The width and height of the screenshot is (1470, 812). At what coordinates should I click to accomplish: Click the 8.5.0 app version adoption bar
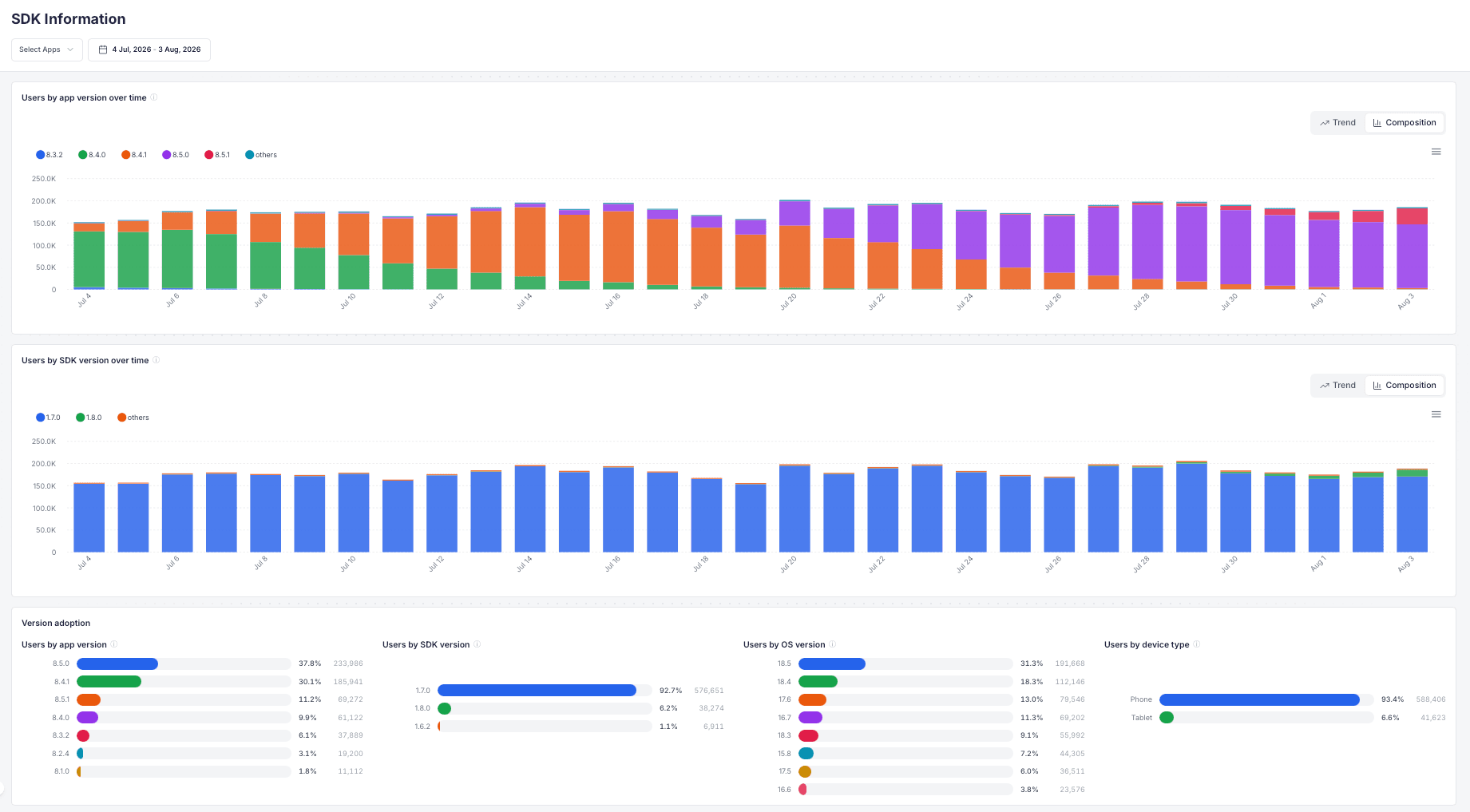(x=117, y=663)
